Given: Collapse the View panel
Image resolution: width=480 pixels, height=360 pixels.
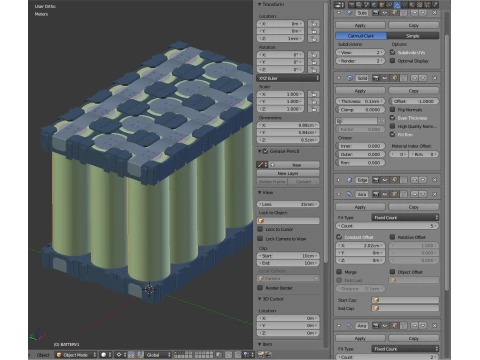Looking at the screenshot, I should [x=260, y=193].
